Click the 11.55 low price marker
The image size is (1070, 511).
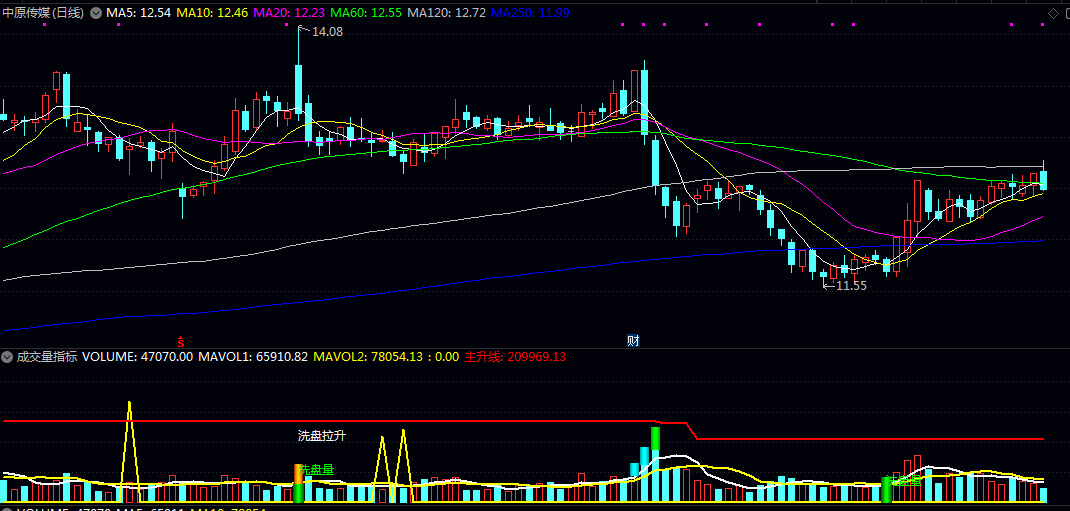pyautogui.click(x=851, y=286)
